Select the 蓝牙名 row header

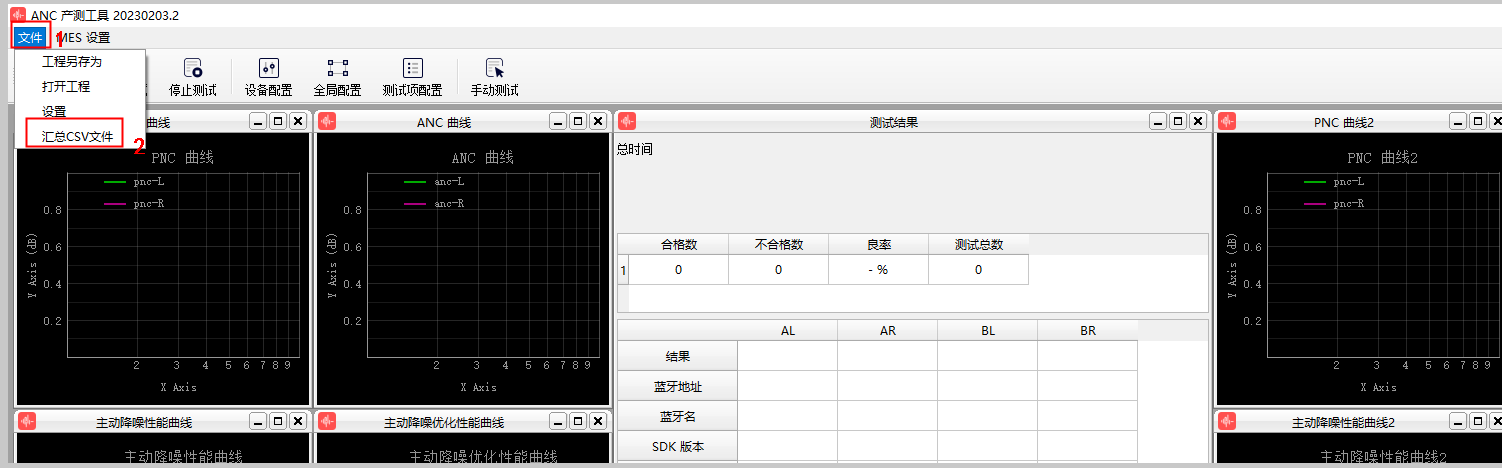678,416
